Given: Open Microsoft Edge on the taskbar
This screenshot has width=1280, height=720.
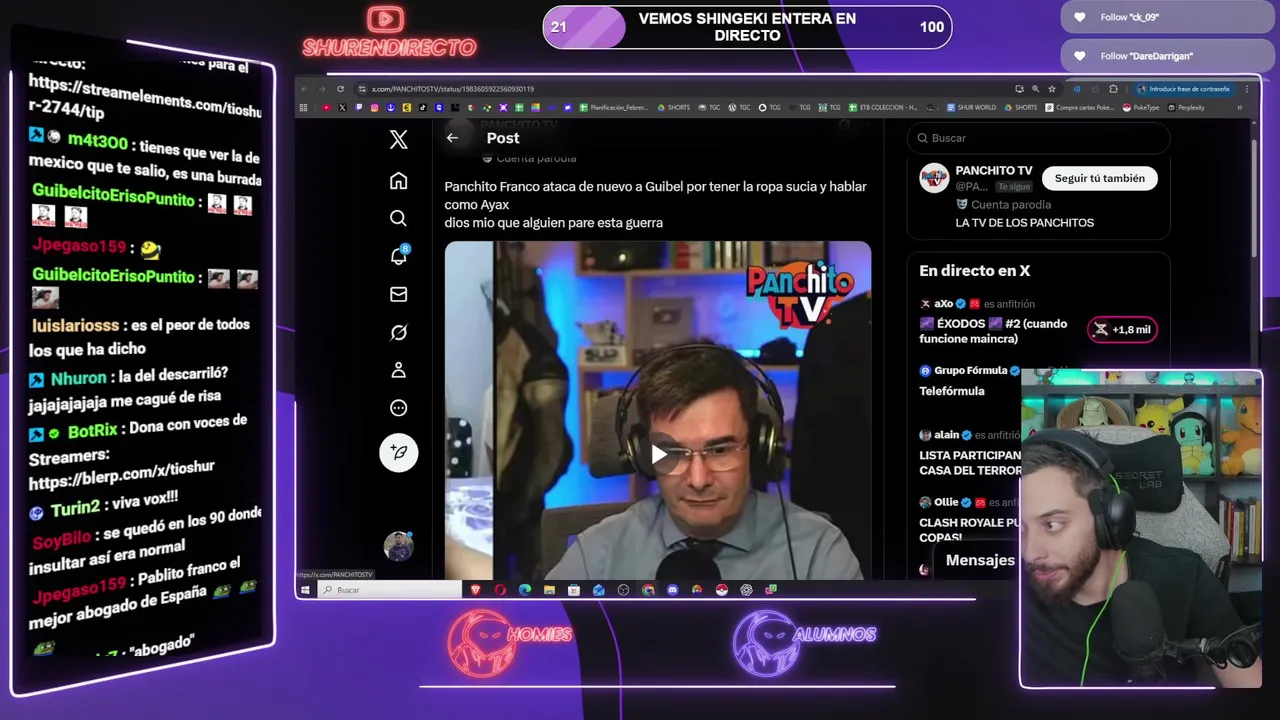Looking at the screenshot, I should tap(525, 590).
